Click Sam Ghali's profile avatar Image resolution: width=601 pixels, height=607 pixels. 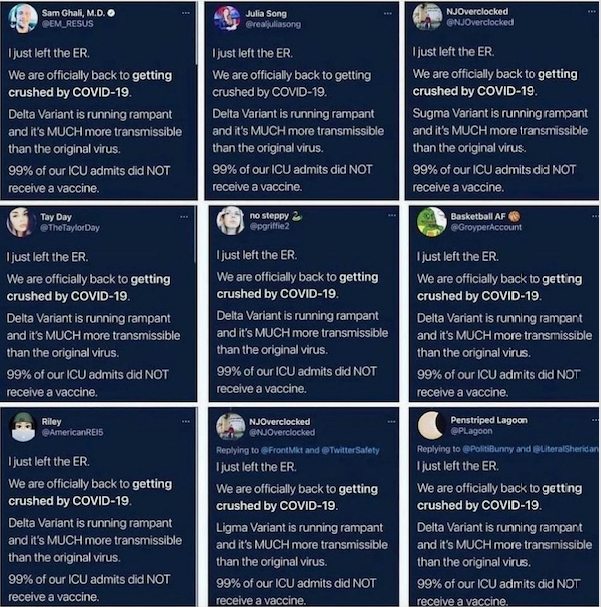(x=23, y=17)
